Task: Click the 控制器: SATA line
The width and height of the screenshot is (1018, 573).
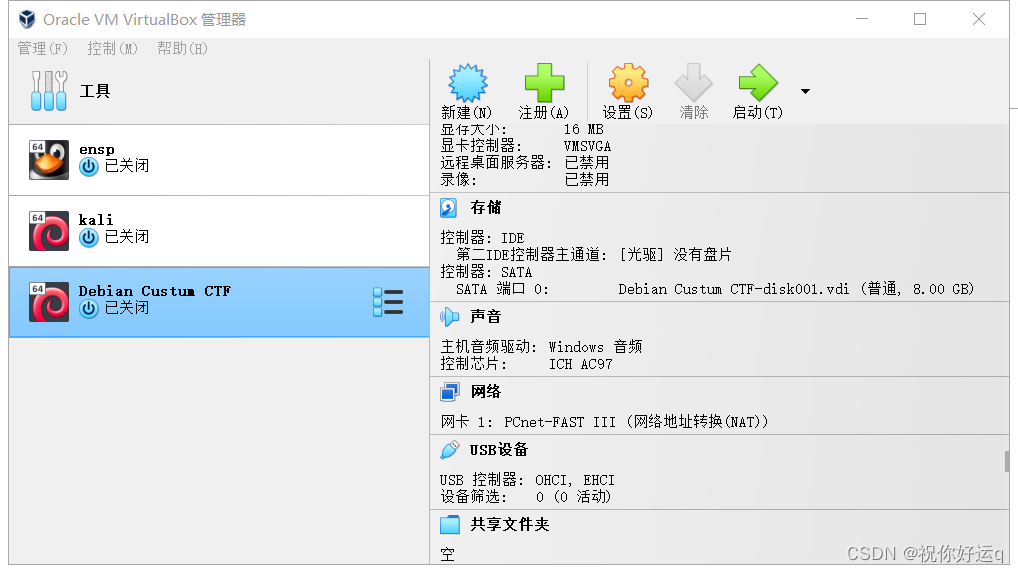Action: click(x=486, y=272)
